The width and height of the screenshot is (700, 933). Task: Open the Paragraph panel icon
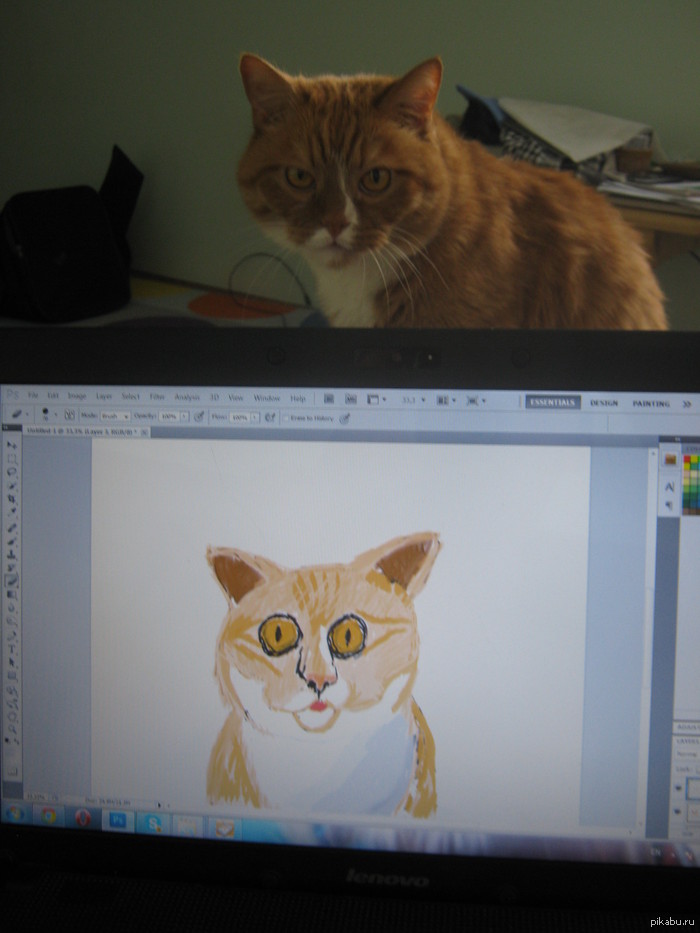tap(670, 507)
